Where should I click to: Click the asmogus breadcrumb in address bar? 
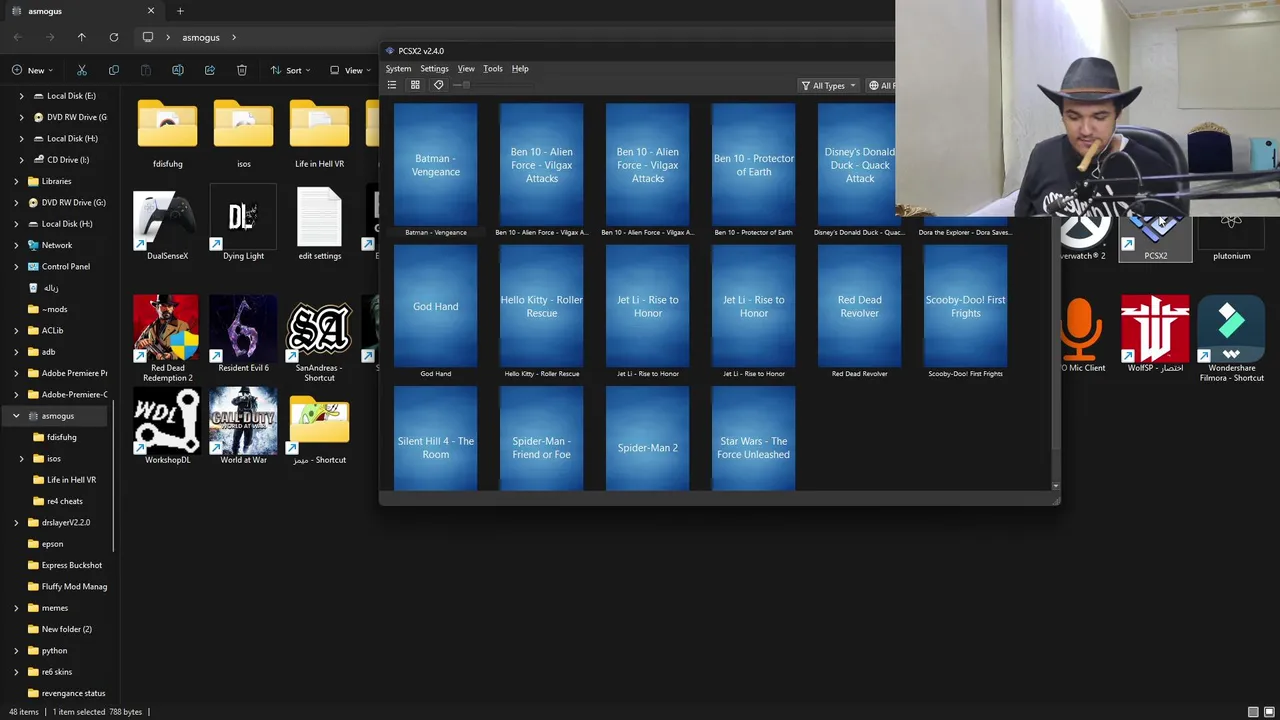[x=201, y=37]
